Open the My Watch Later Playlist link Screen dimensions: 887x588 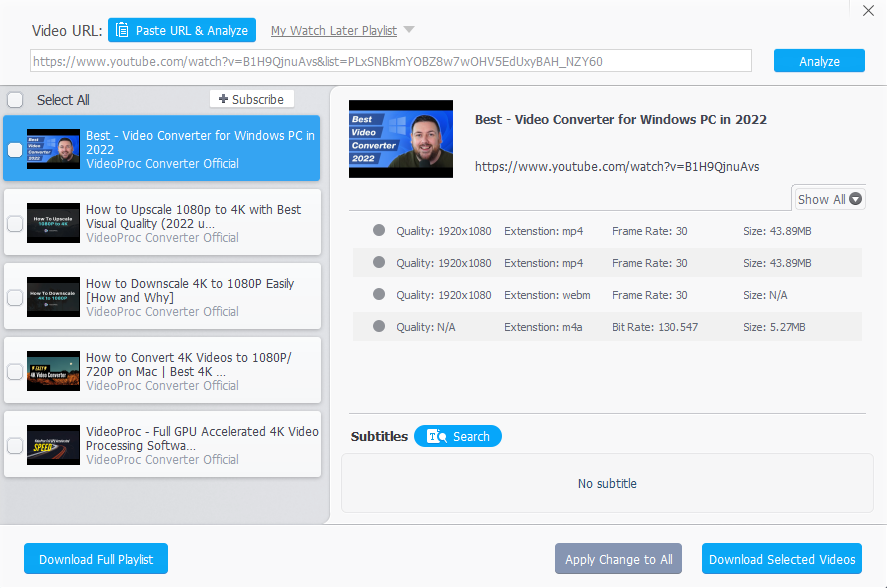pyautogui.click(x=333, y=31)
